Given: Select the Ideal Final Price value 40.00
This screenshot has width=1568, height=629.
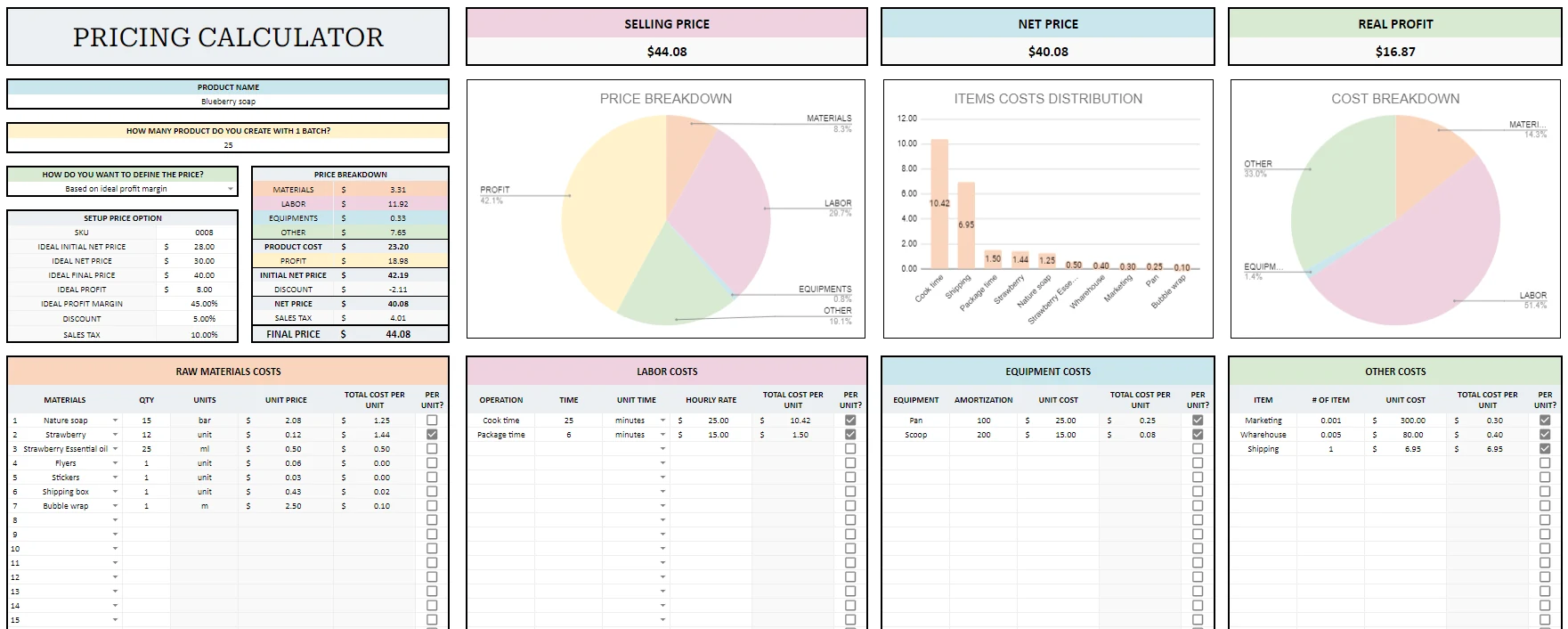Looking at the screenshot, I should 204,275.
